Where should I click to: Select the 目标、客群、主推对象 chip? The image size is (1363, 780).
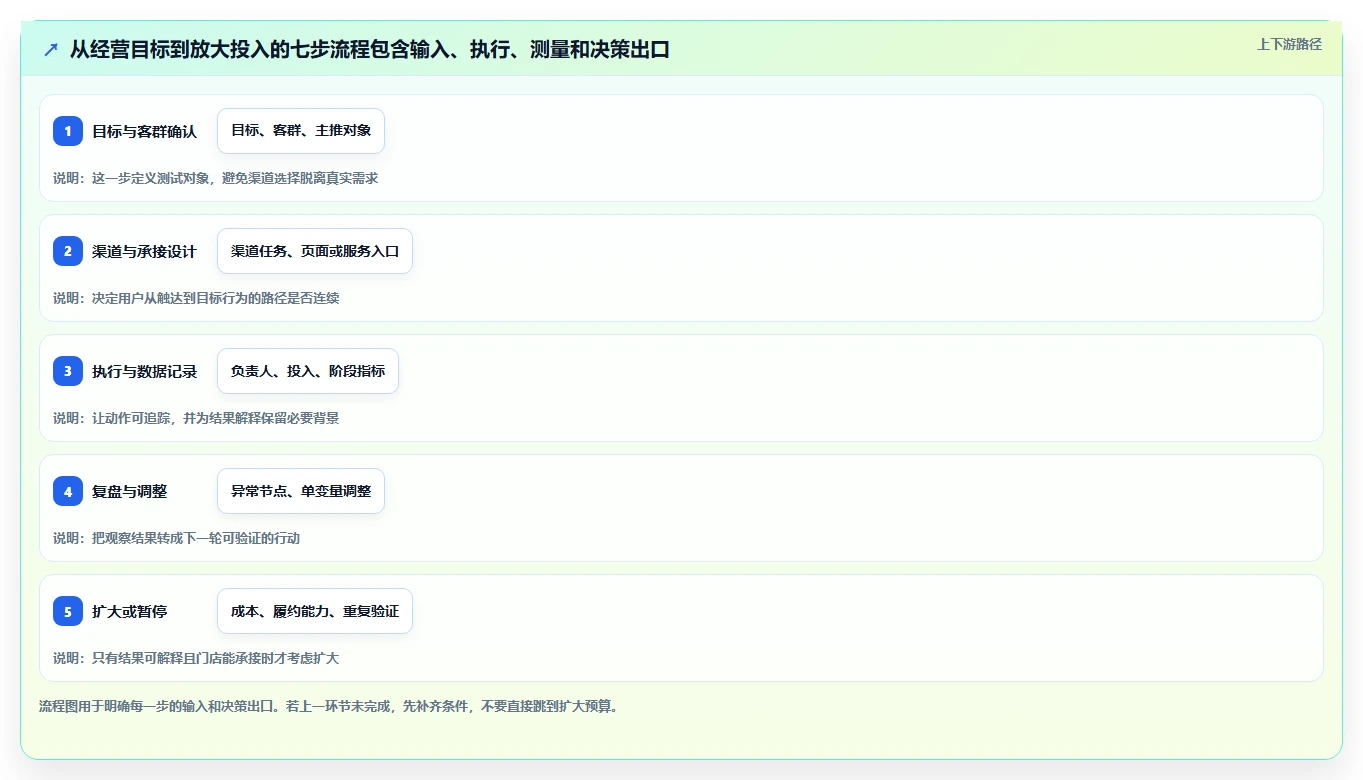point(301,131)
